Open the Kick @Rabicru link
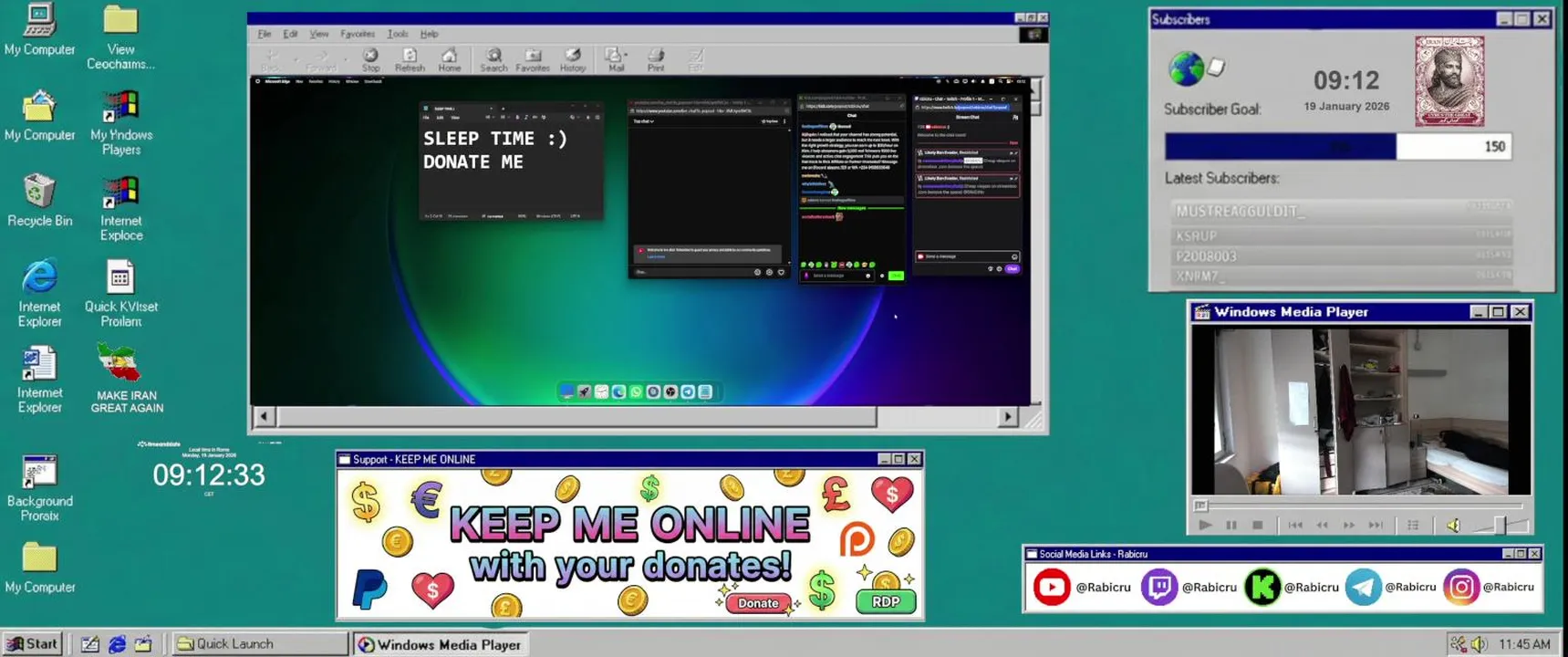The height and width of the screenshot is (657, 1568). click(1292, 588)
